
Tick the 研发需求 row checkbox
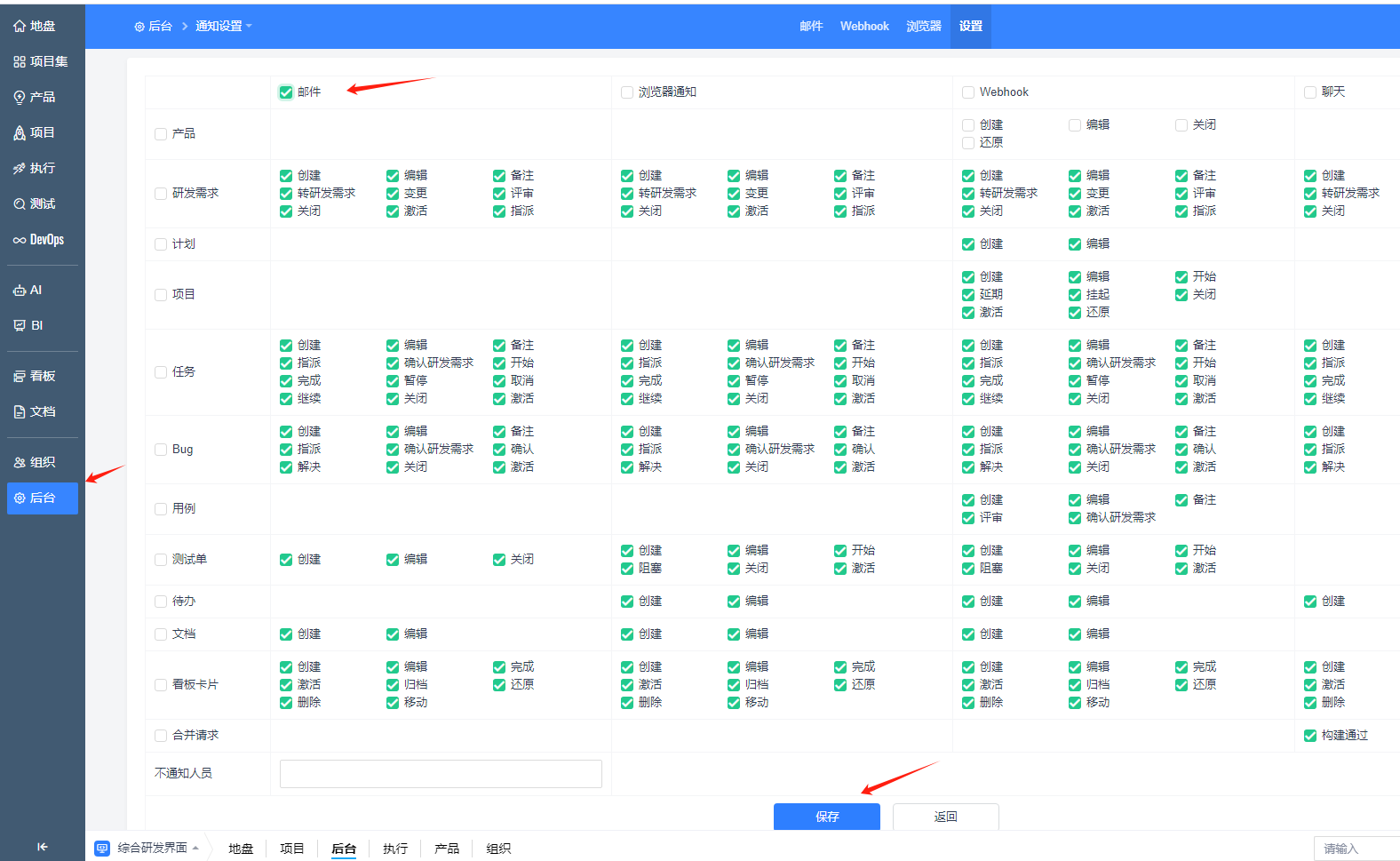click(x=161, y=194)
